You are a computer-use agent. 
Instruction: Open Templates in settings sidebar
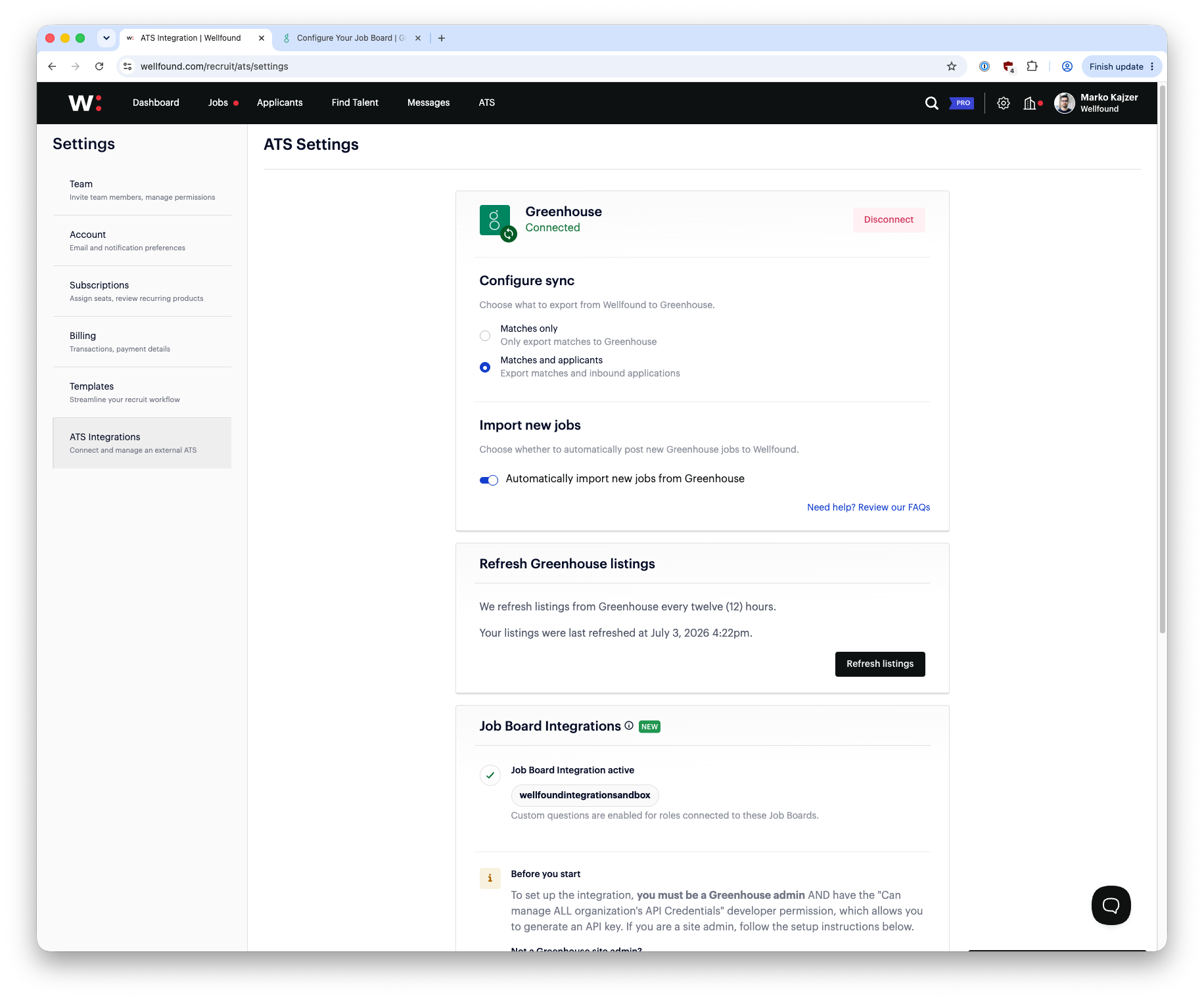tap(142, 392)
